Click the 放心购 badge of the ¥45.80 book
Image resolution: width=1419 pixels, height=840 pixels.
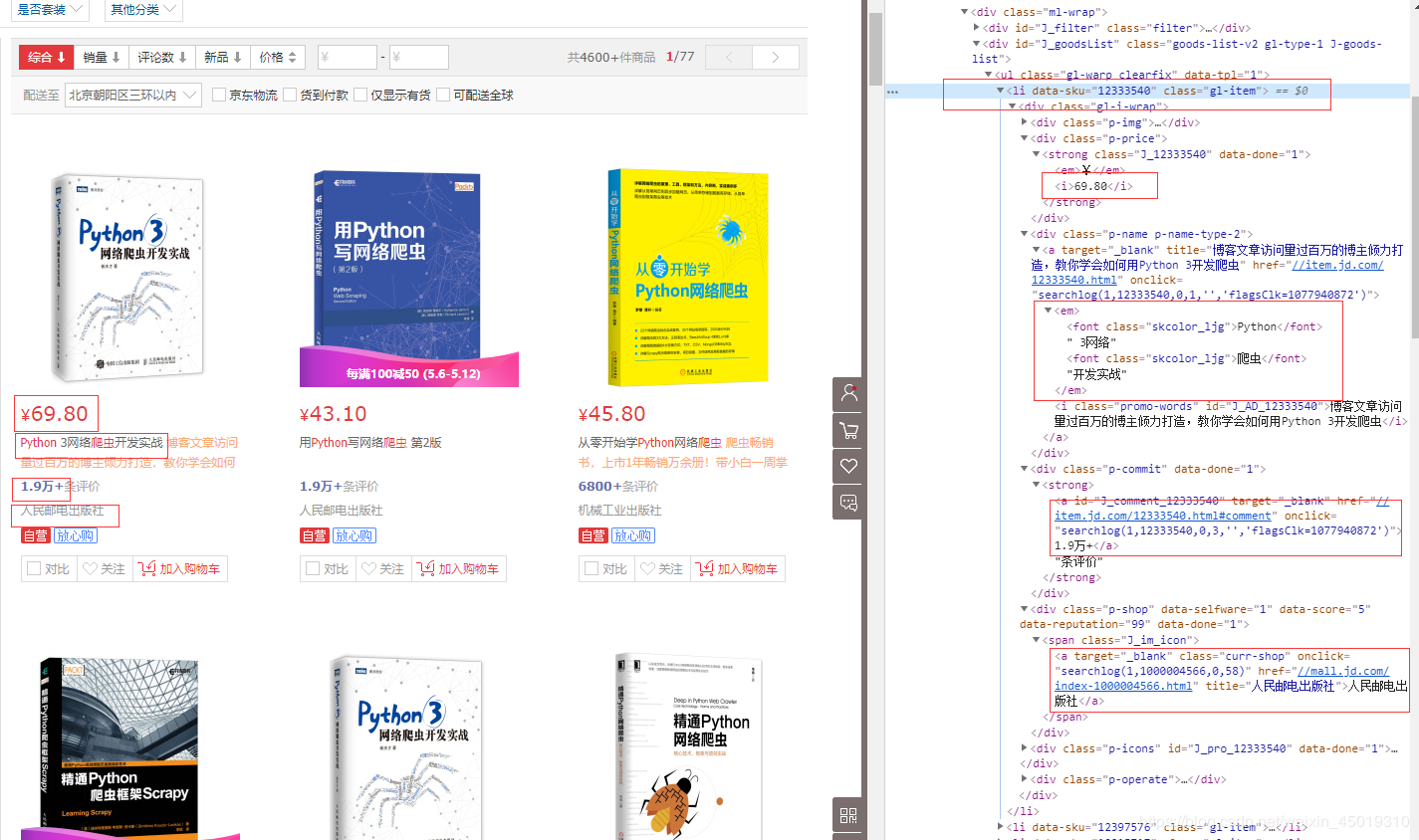click(632, 535)
